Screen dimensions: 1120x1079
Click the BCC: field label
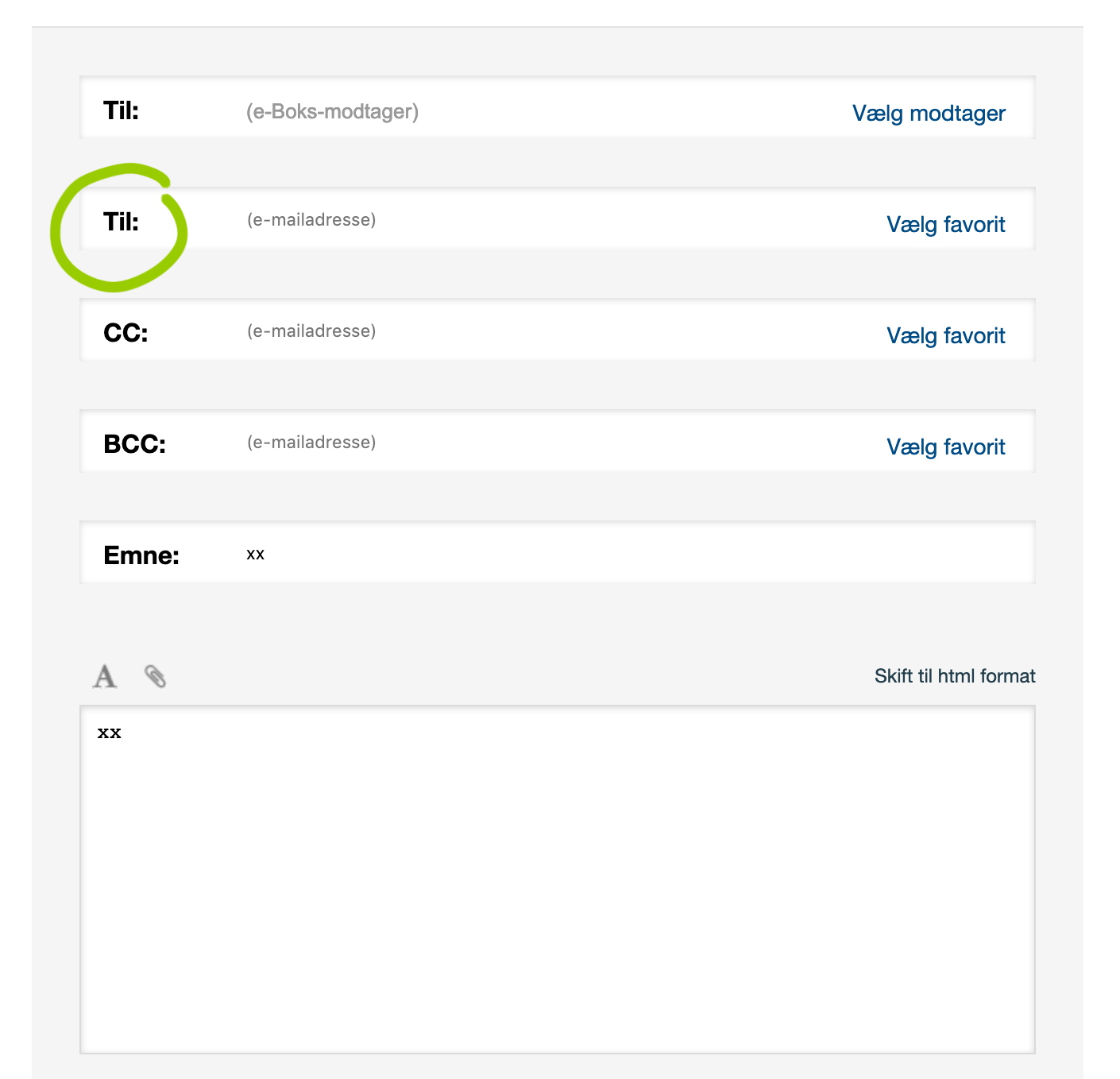(x=134, y=444)
